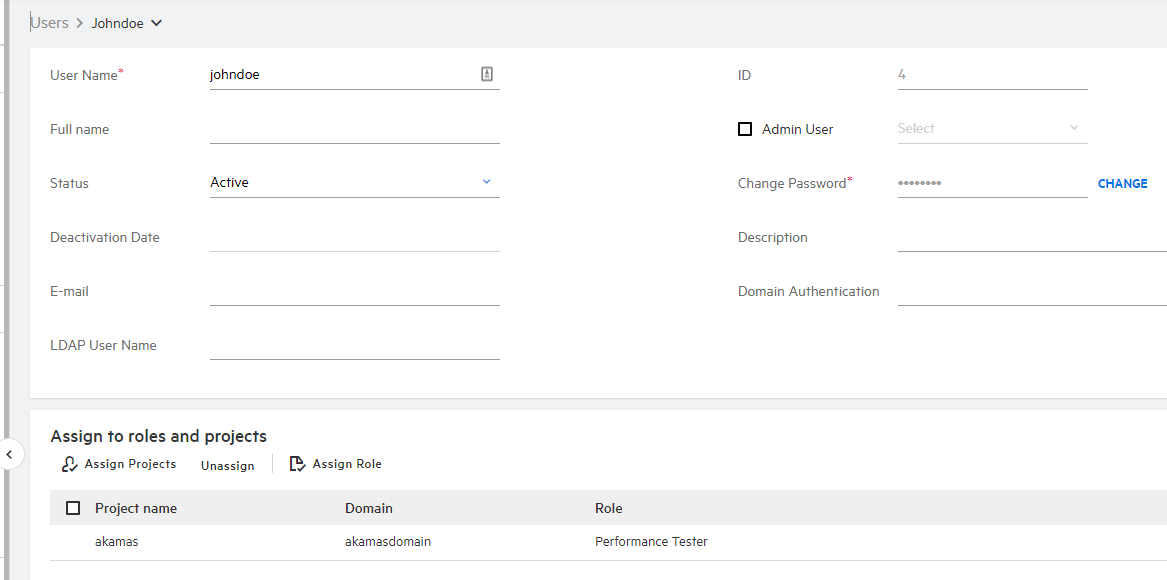Click the contact card icon in User Name field
The height and width of the screenshot is (580, 1167).
point(487,74)
